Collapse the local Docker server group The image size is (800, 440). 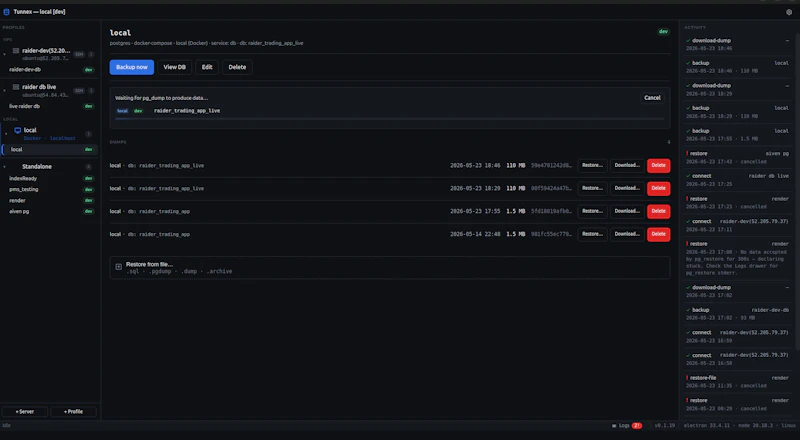click(x=6, y=134)
